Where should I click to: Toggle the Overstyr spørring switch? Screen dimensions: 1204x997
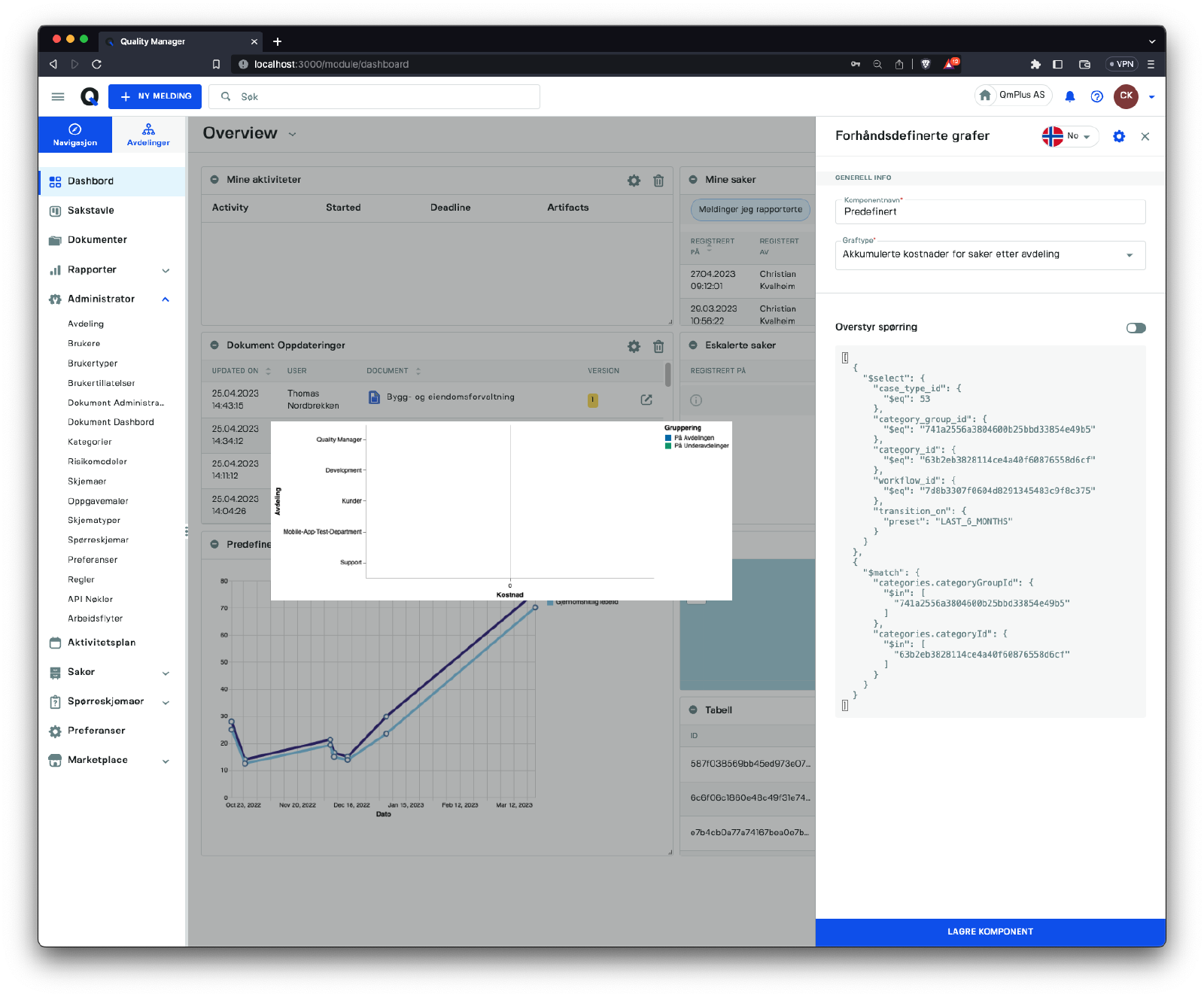[x=1136, y=328]
